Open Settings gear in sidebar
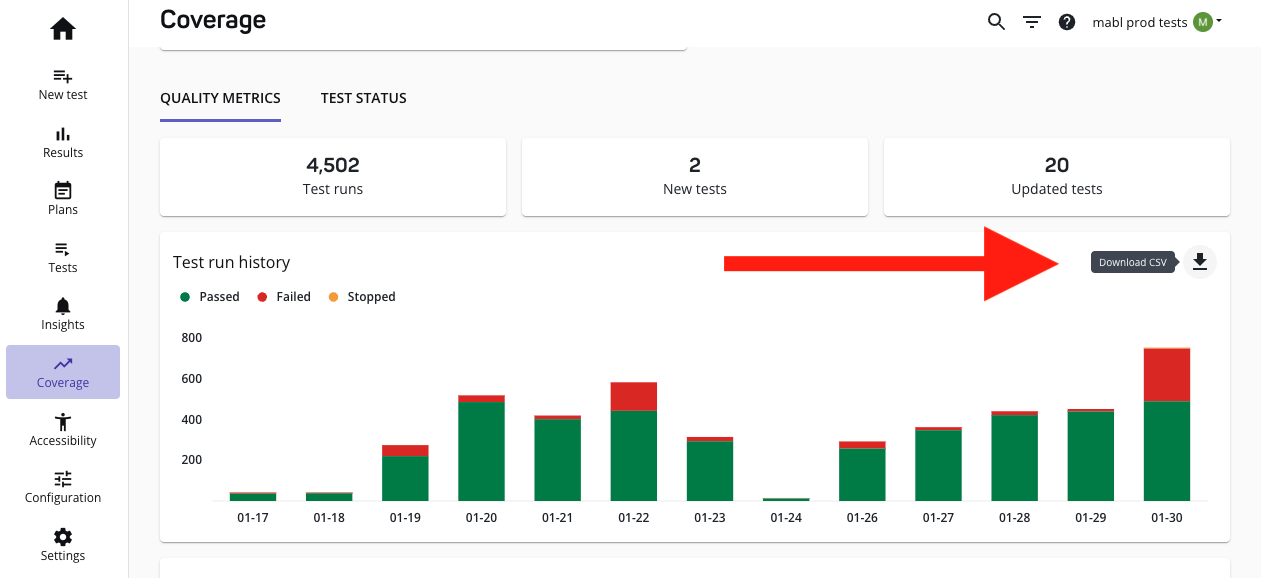Image resolution: width=1261 pixels, height=578 pixels. tap(63, 545)
